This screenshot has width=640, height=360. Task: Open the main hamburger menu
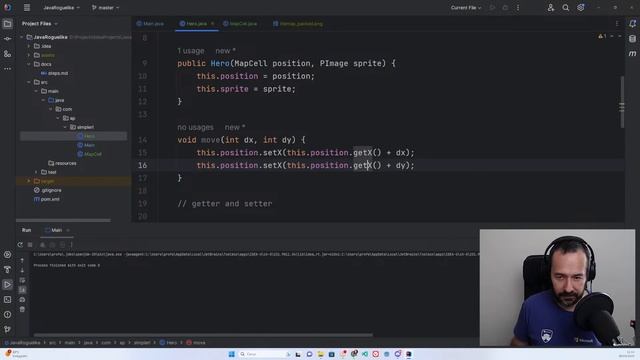click(x=27, y=7)
